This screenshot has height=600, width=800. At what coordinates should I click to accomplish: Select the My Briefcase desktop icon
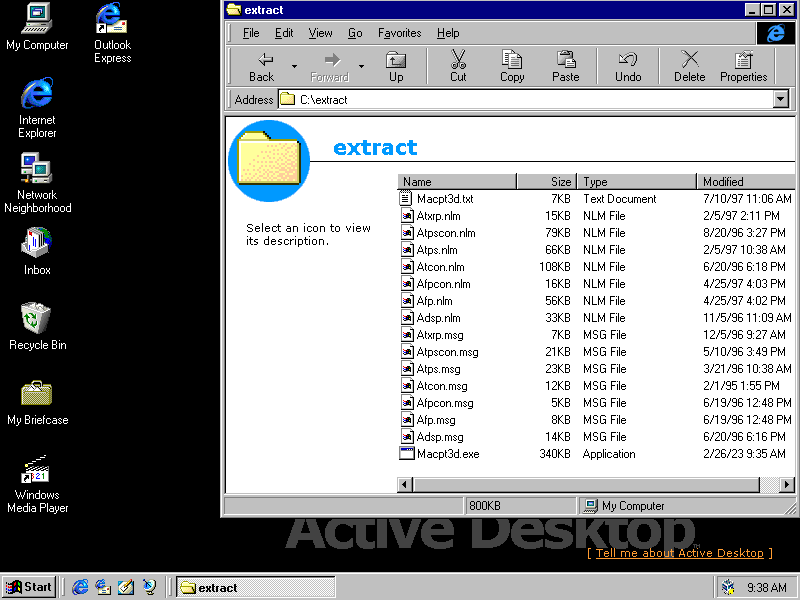click(37, 402)
